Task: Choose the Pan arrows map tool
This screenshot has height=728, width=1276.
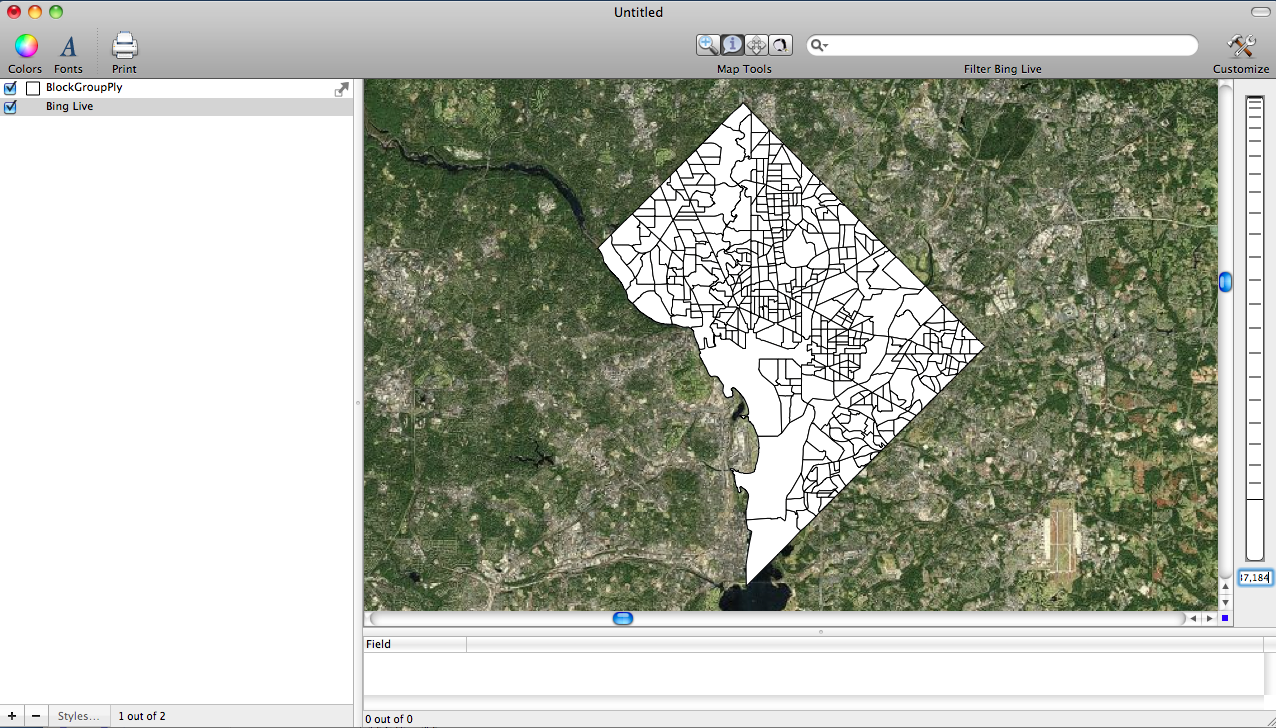Action: click(x=756, y=44)
